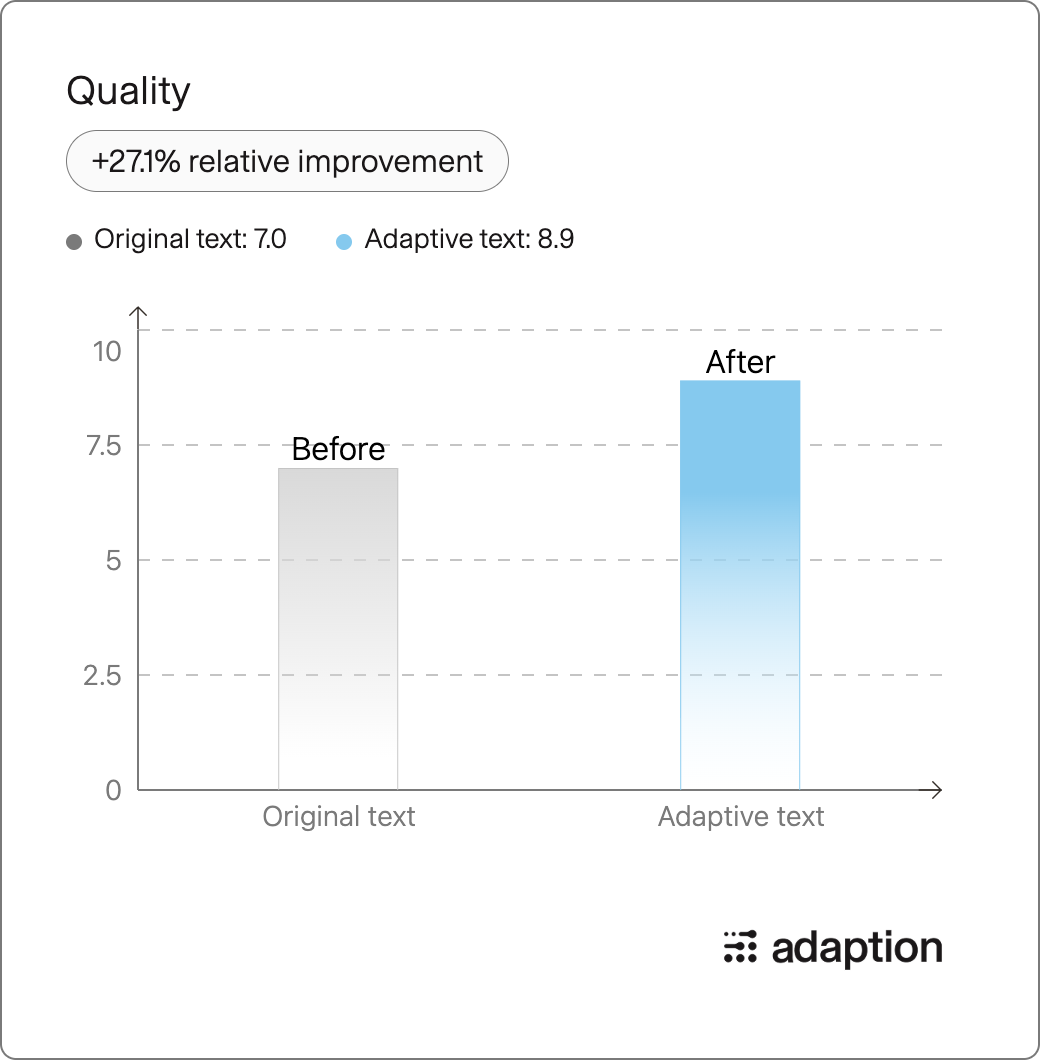Click the adaption logo icon
This screenshot has height=1060, width=1040.
[740, 946]
